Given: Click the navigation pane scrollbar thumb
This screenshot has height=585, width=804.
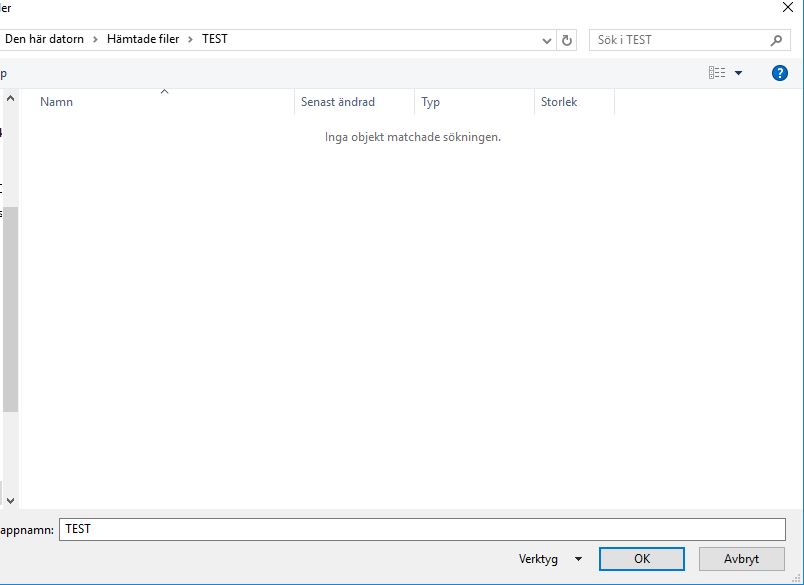Looking at the screenshot, I should 10,309.
